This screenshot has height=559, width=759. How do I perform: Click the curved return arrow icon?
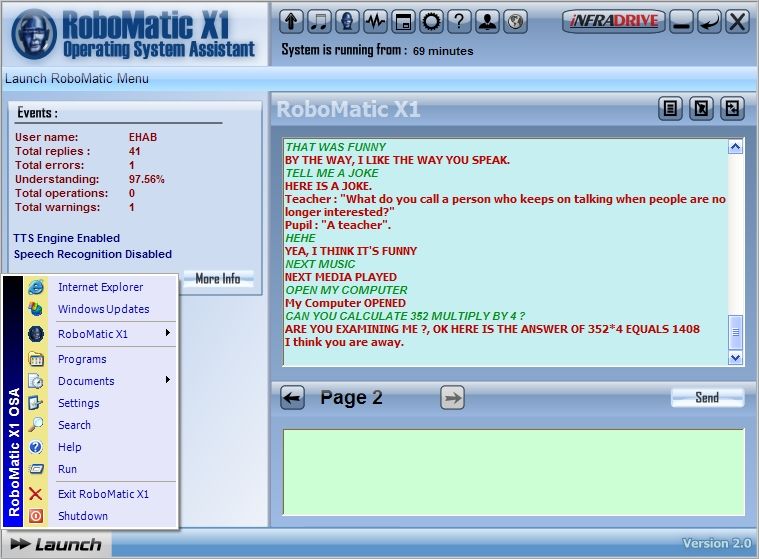[x=709, y=22]
